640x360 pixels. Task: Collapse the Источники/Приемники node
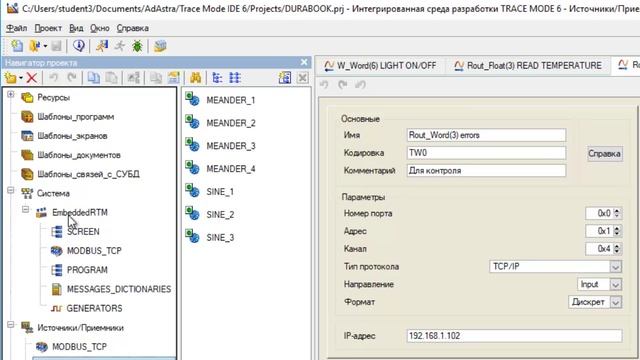click(x=11, y=325)
